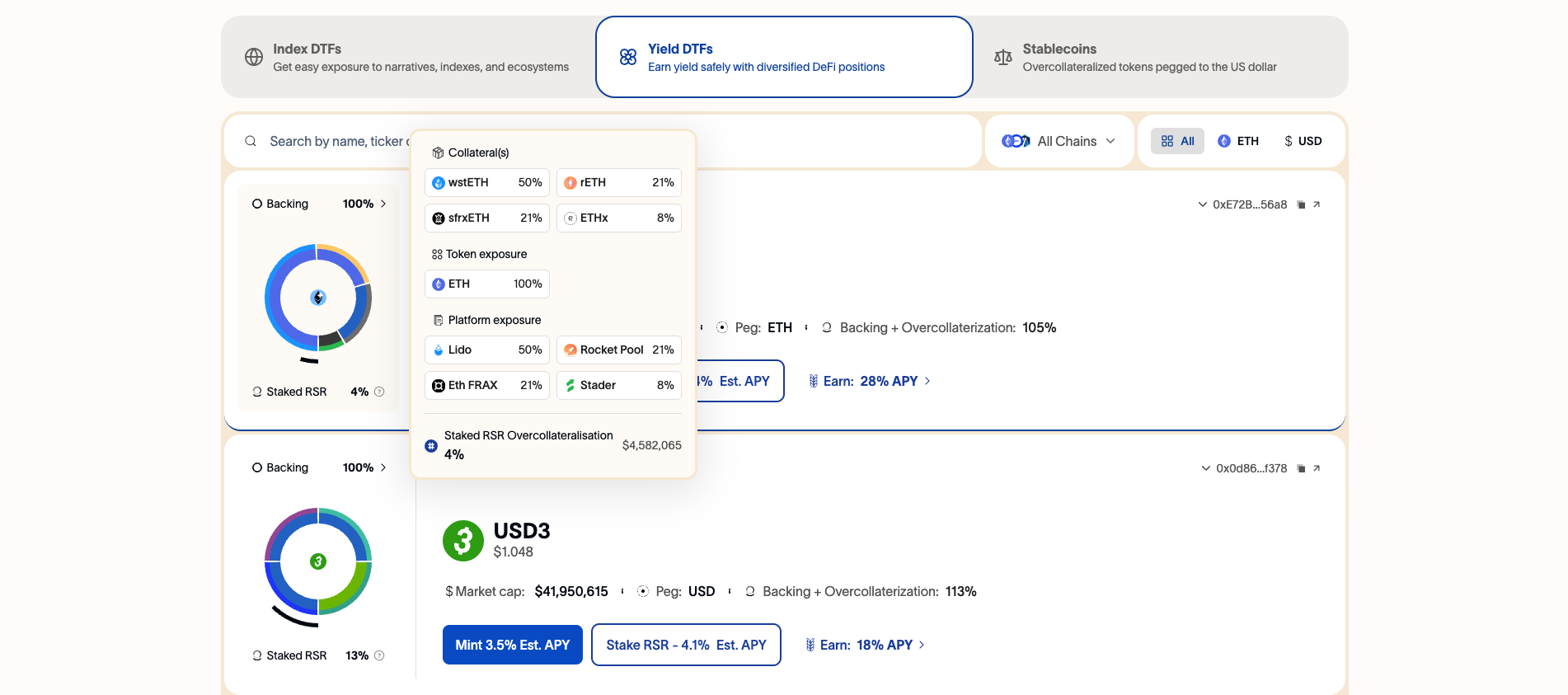Expand Backing 100% in the USD3 card

coord(319,467)
